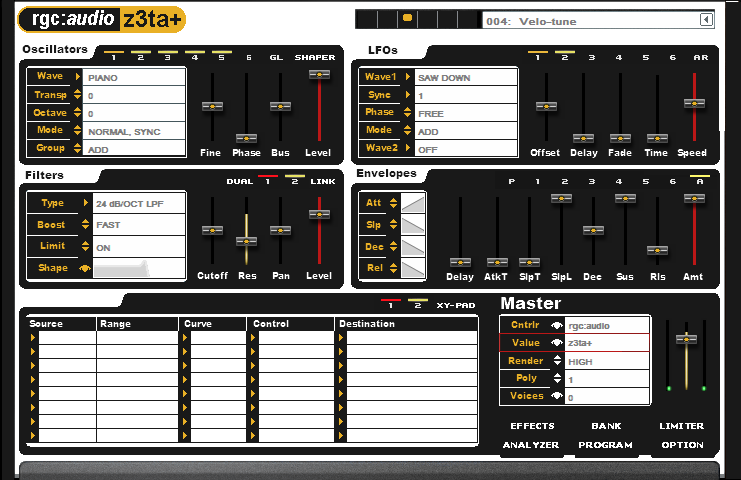The height and width of the screenshot is (480, 741).
Task: Select oscillator tab 1
Action: pos(113,55)
